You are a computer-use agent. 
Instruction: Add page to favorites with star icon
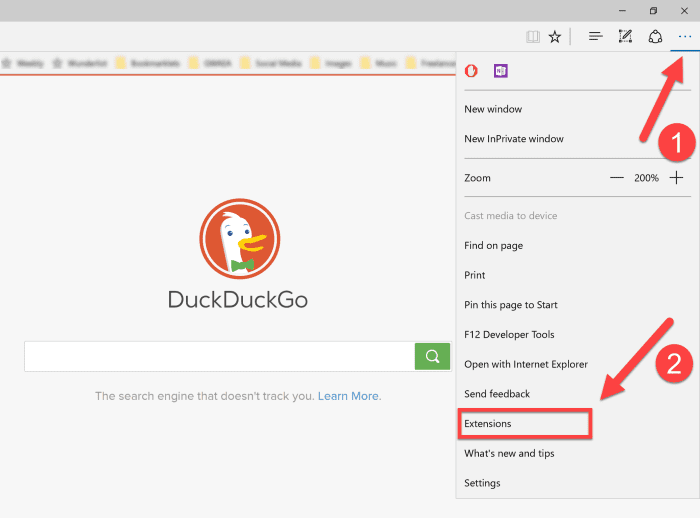coord(555,37)
